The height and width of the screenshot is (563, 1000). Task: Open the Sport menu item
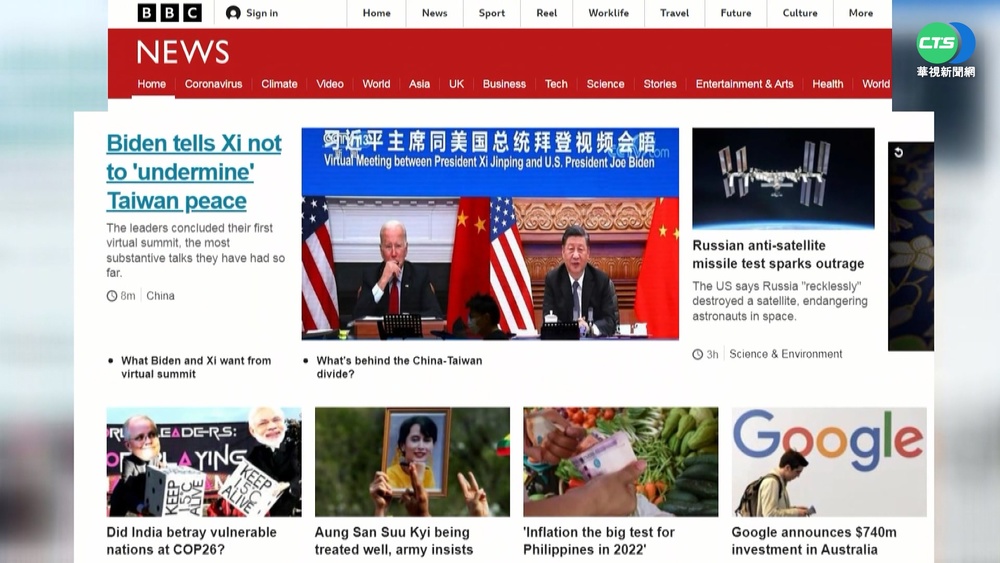point(491,13)
